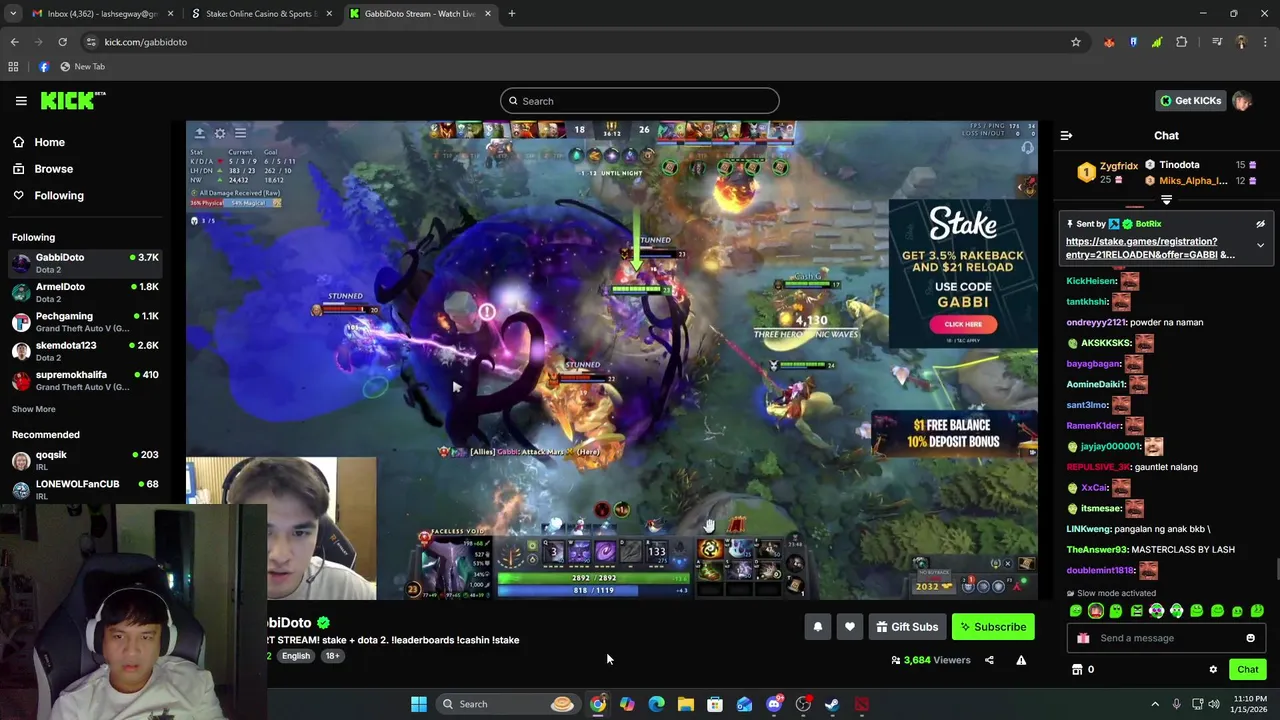Click the English language tag

[295, 656]
